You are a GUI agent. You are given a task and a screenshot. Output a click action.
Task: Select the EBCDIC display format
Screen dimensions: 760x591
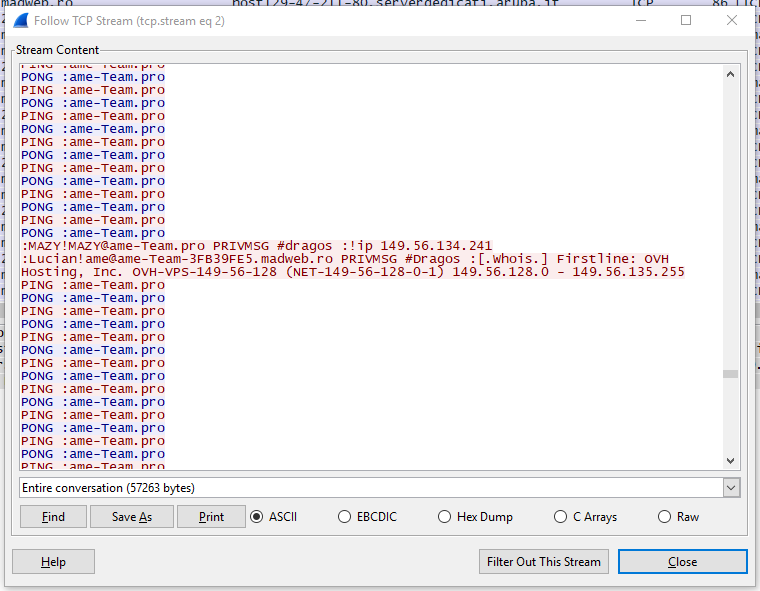[x=345, y=517]
